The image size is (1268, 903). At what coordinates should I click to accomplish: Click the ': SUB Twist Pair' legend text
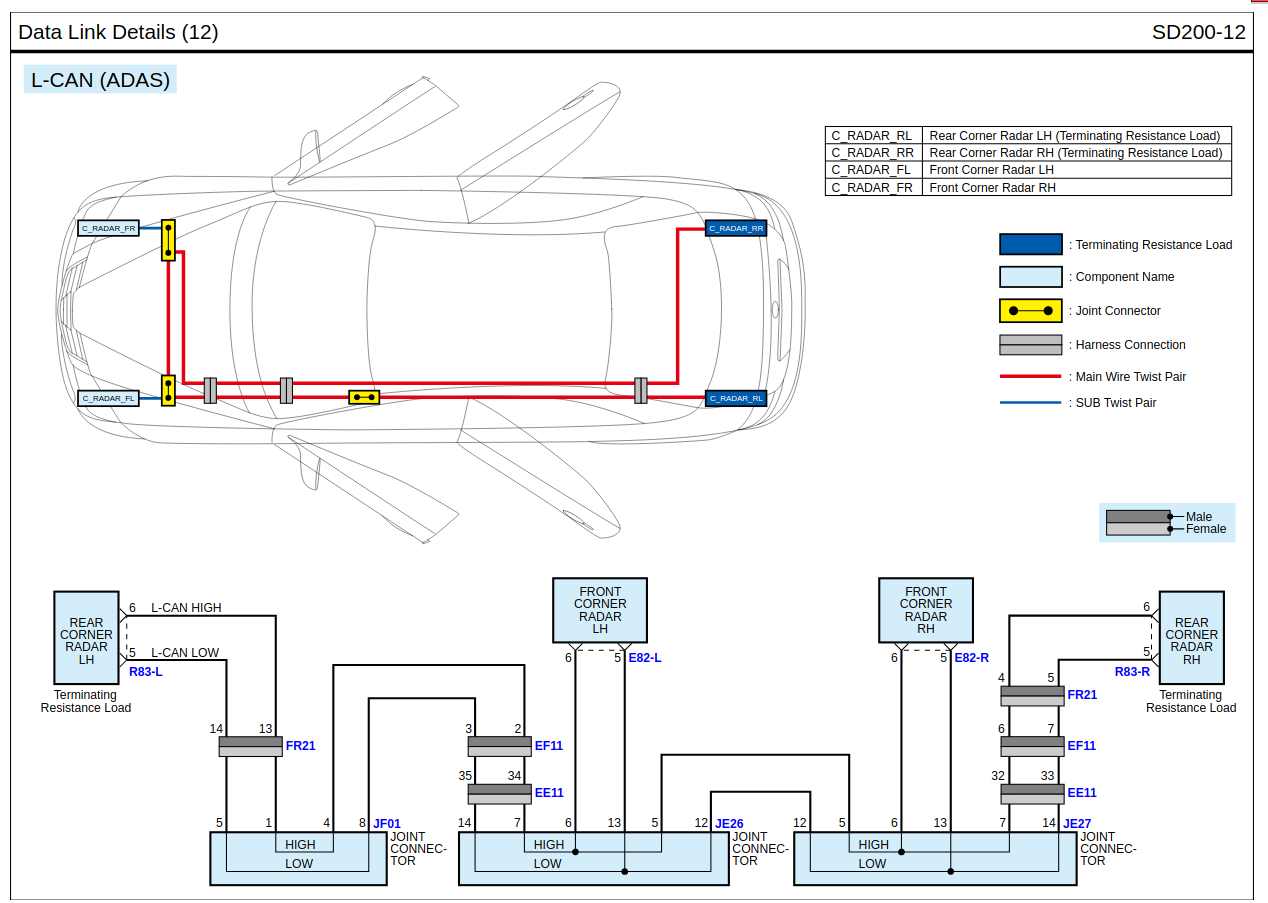click(1112, 403)
